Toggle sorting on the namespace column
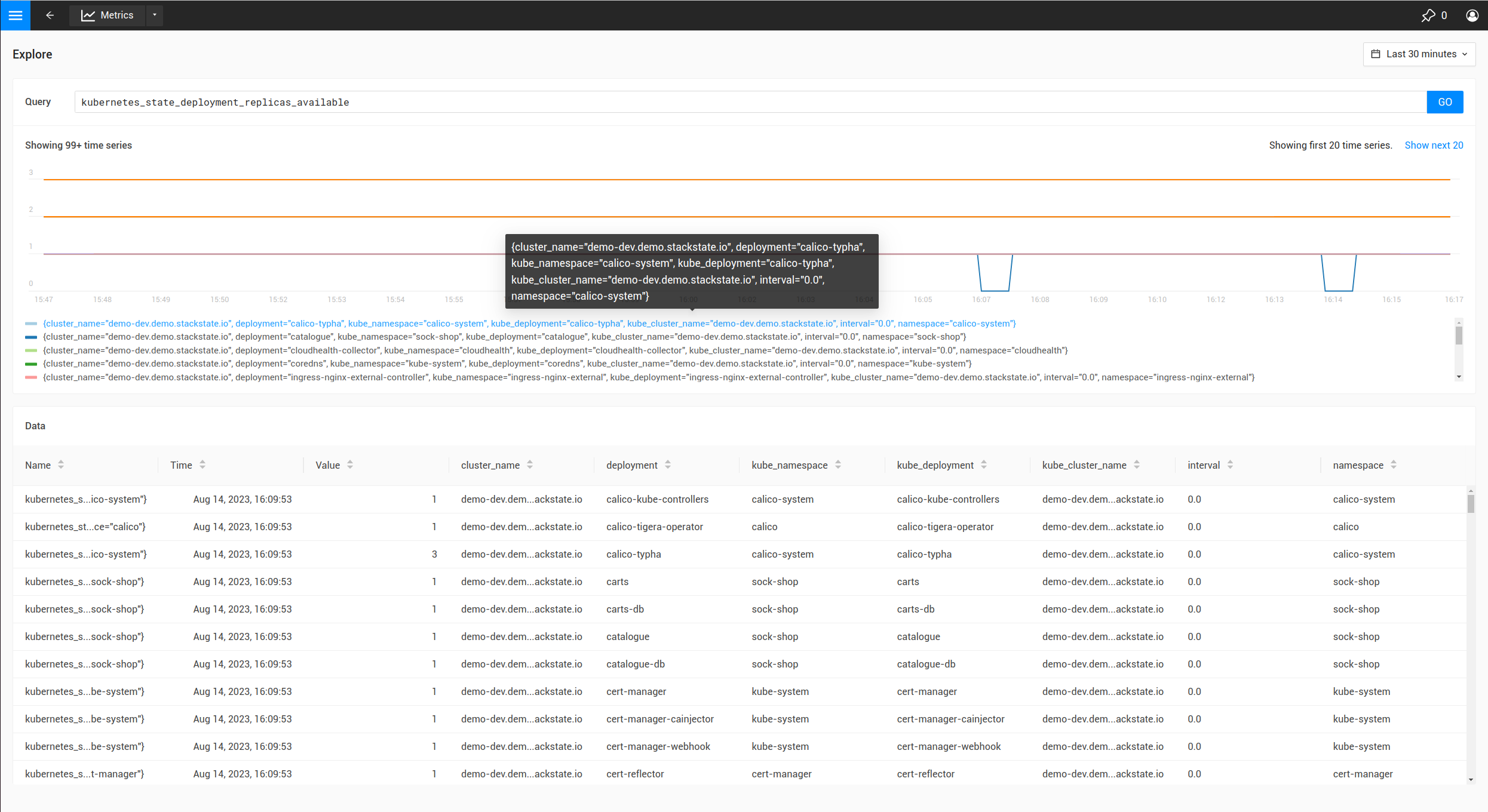Screen dimensions: 1488x812 1393,465
